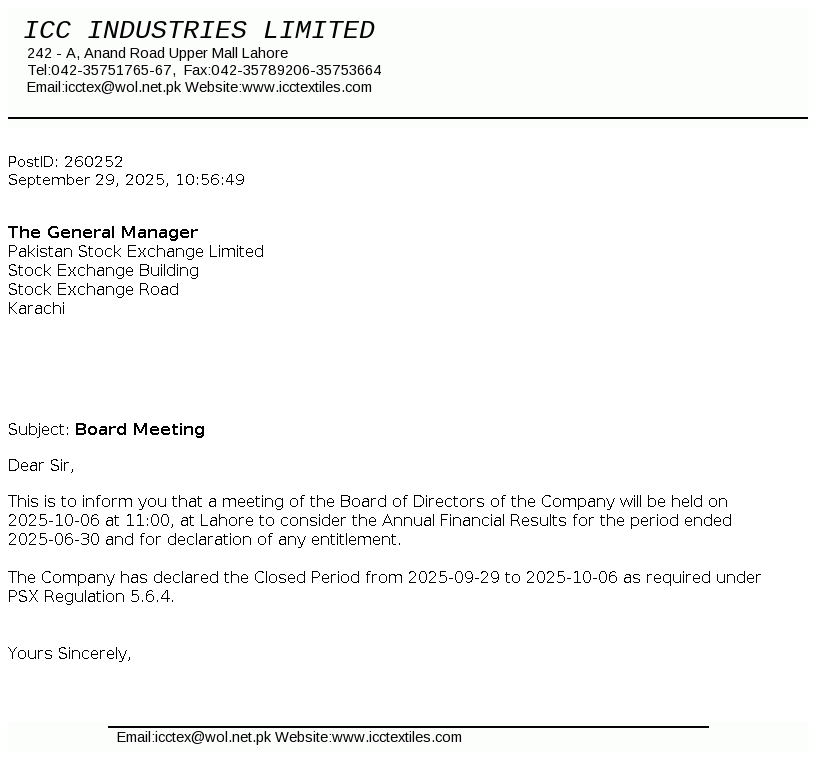Click the PostID 260252 line
Image resolution: width=817 pixels, height=760 pixels.
pos(66,161)
